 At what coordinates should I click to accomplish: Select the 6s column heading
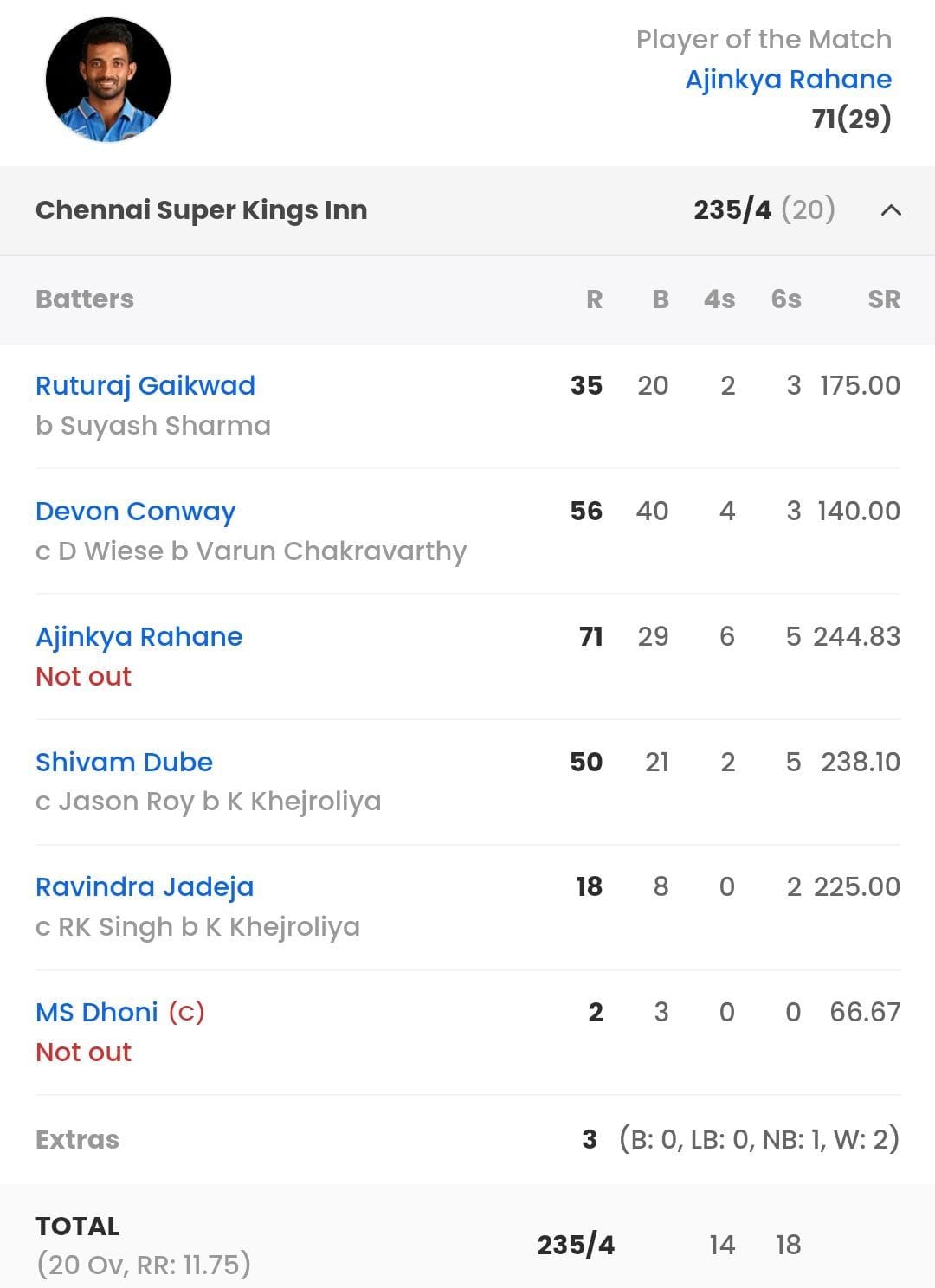pyautogui.click(x=784, y=300)
